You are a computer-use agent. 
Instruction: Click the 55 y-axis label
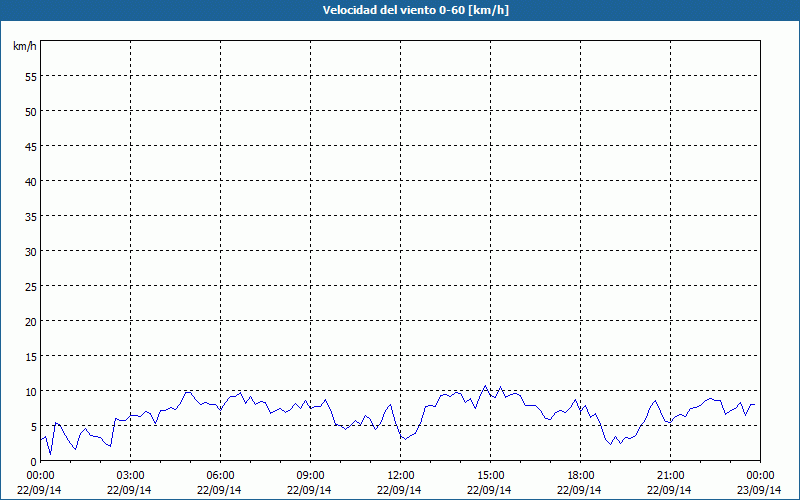click(31, 77)
